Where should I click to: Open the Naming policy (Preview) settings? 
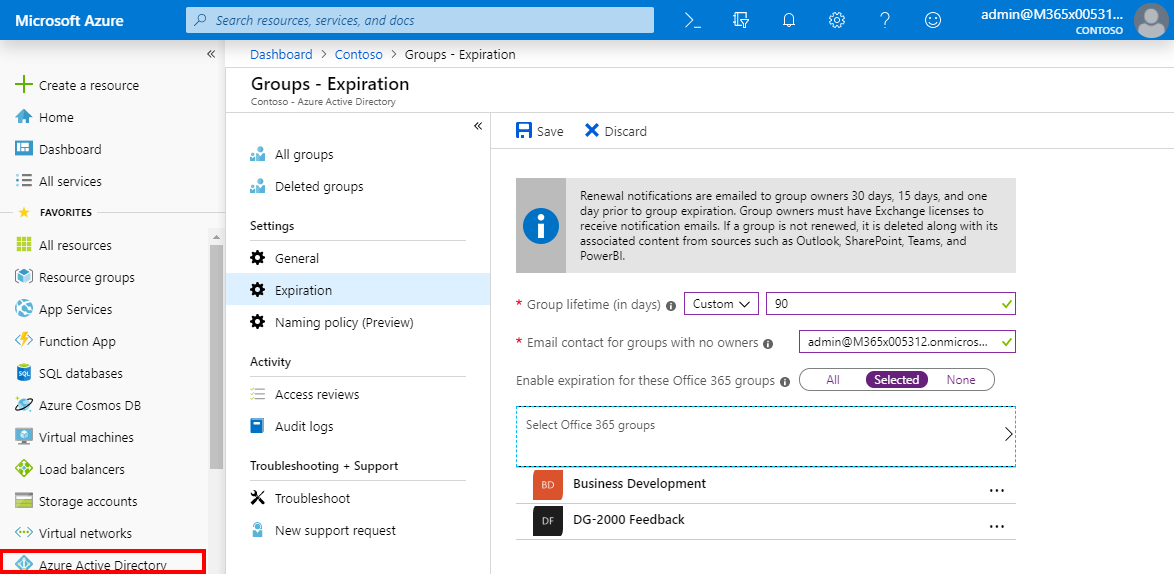343,322
